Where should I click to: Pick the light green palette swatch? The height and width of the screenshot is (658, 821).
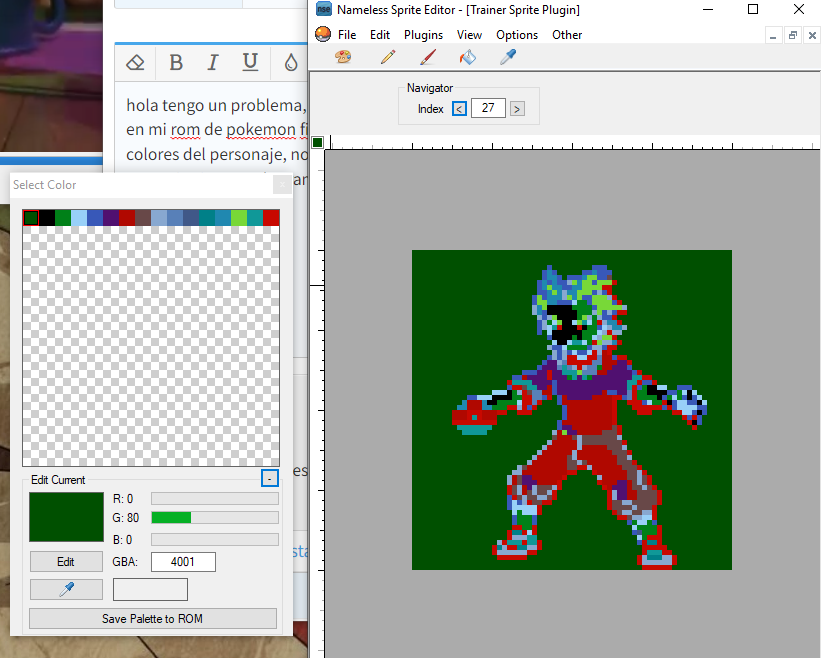(239, 217)
